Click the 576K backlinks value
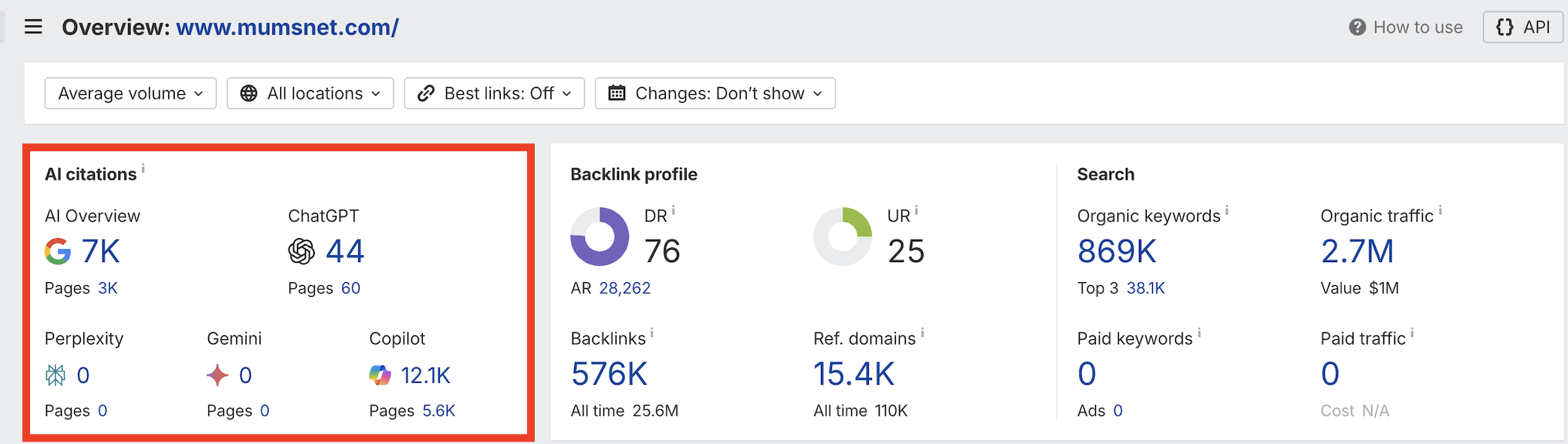 coord(609,375)
